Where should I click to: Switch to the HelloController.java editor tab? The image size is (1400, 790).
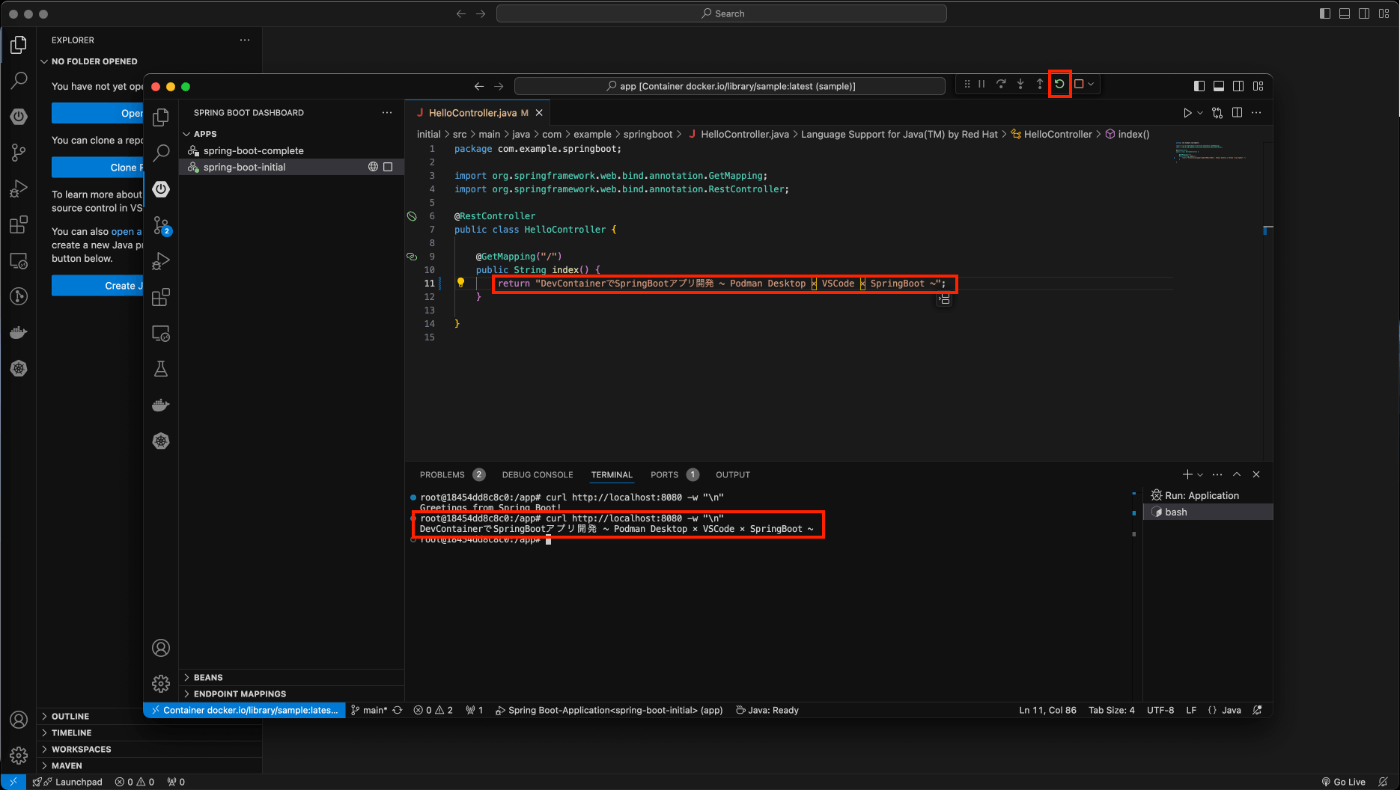pyautogui.click(x=478, y=113)
